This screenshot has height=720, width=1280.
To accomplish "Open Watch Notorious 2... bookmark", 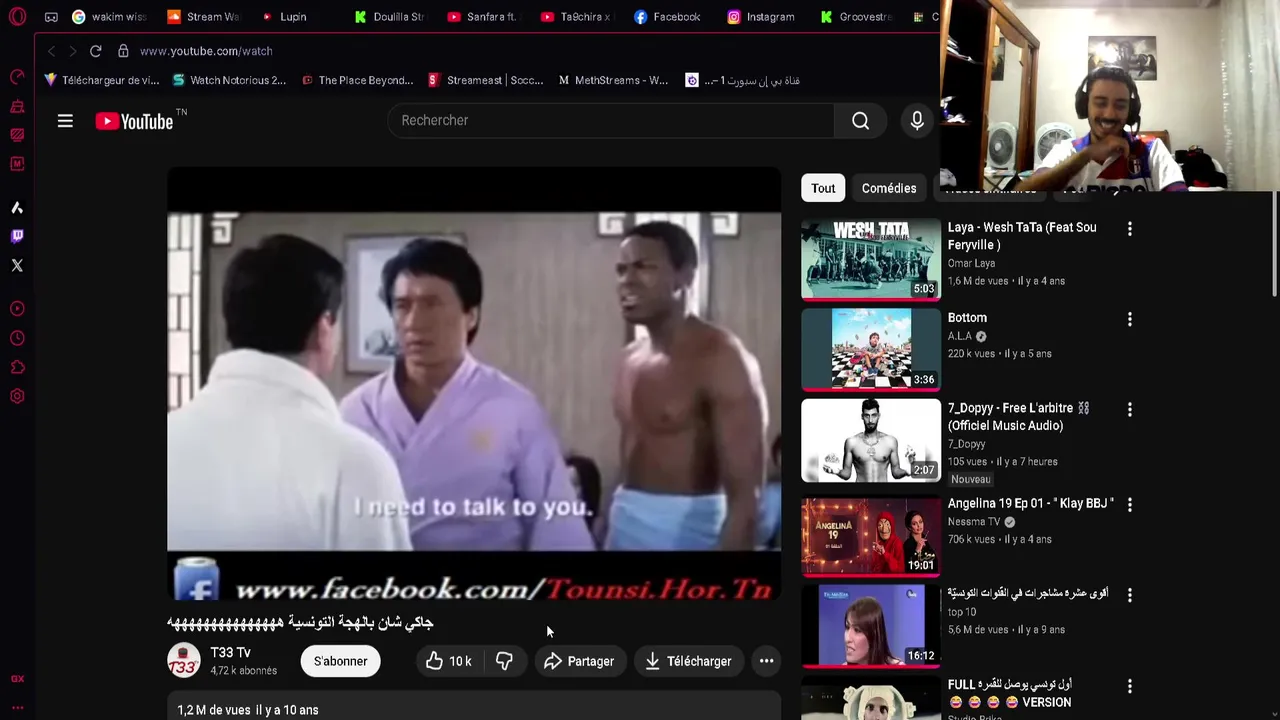I will pyautogui.click(x=228, y=80).
